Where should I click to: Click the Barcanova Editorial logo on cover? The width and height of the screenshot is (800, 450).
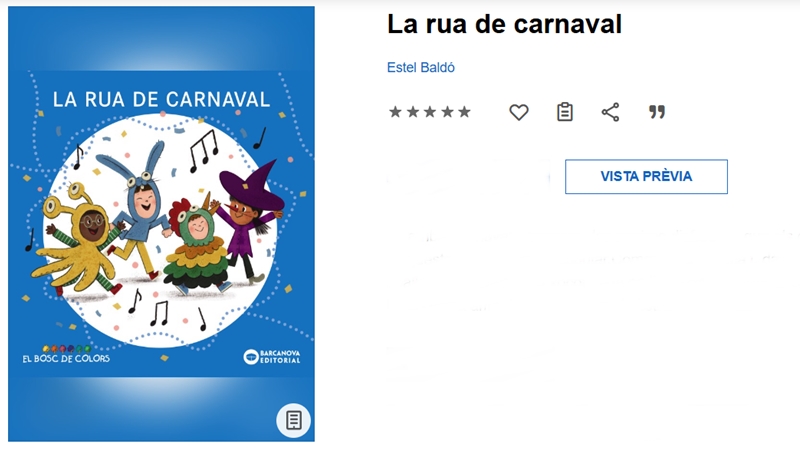(272, 357)
